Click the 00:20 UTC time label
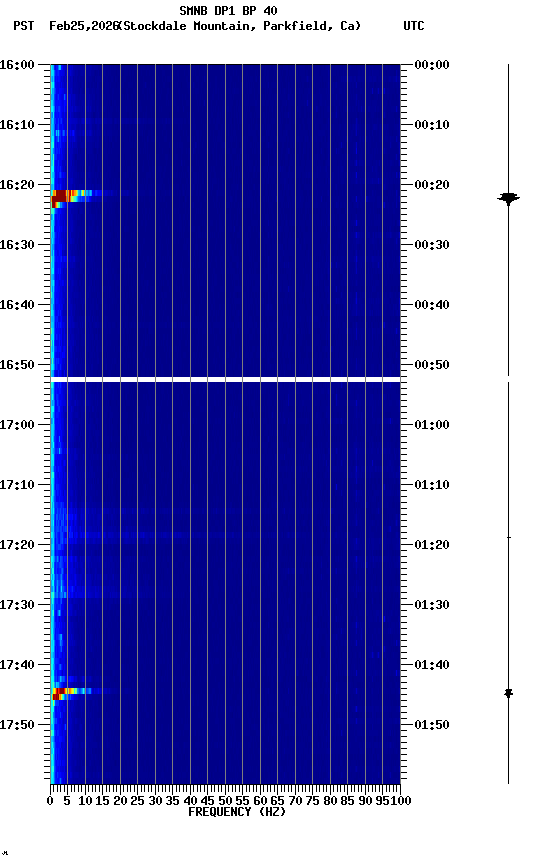The image size is (552, 864). click(x=432, y=185)
